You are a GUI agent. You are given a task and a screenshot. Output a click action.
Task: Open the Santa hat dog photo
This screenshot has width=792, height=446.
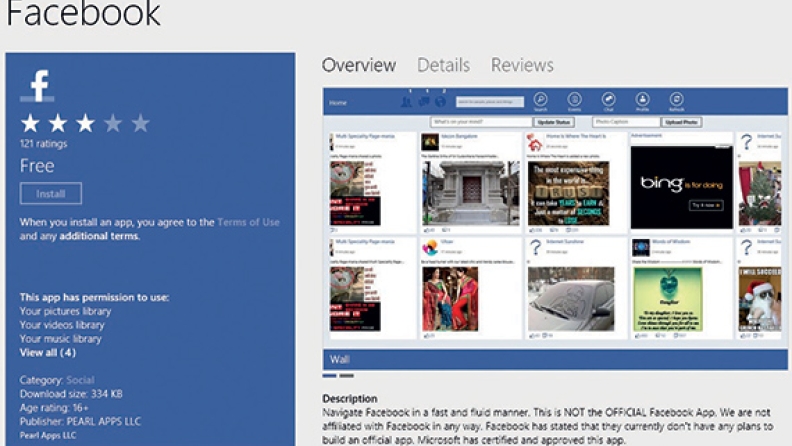tap(760, 299)
